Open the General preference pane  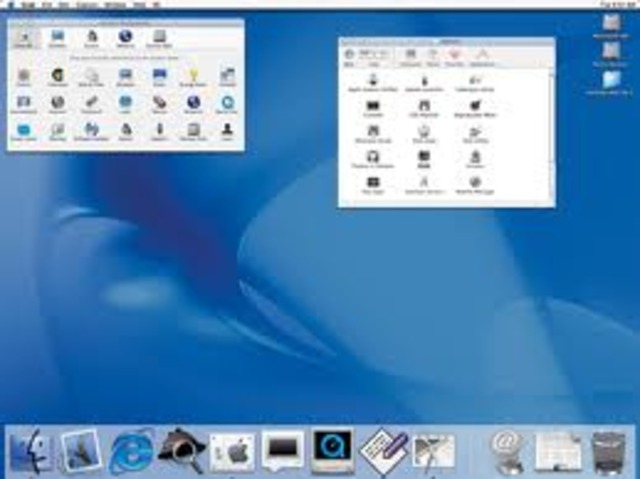coord(227,77)
